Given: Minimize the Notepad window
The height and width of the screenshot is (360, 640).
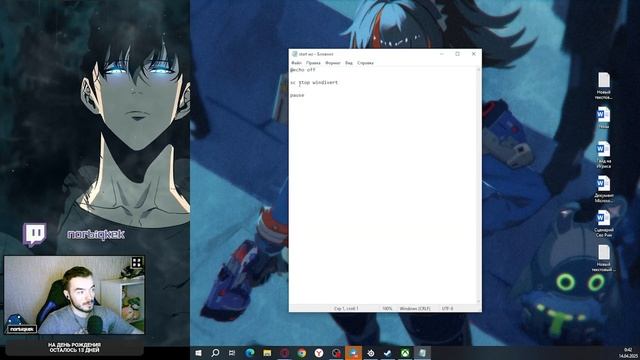Looking at the screenshot, I should coord(442,54).
